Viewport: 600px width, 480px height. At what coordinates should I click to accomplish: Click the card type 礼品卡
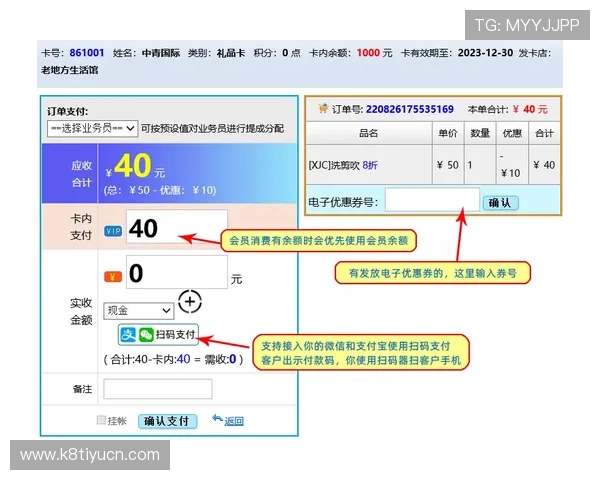(x=231, y=53)
